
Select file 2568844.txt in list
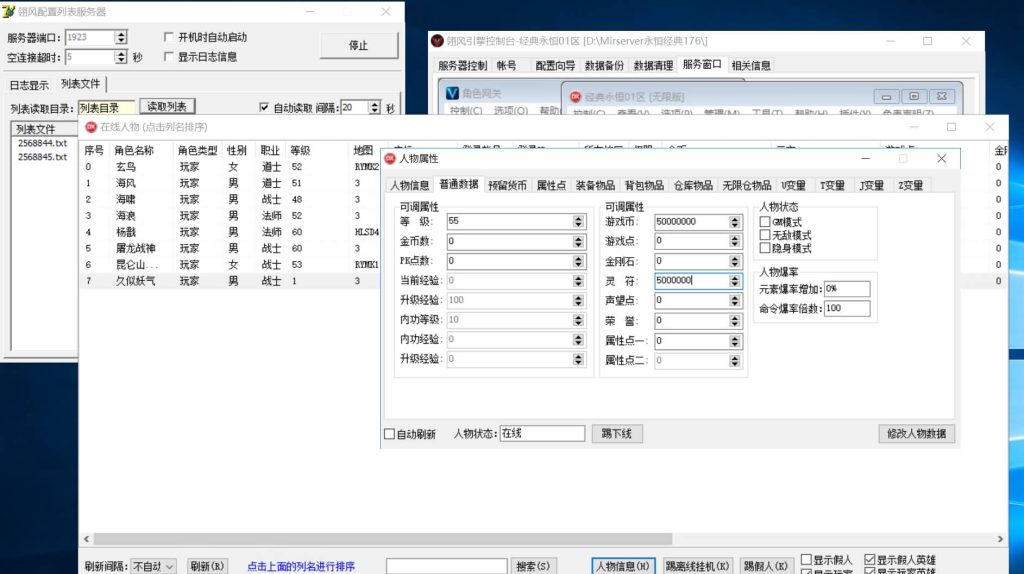point(42,143)
